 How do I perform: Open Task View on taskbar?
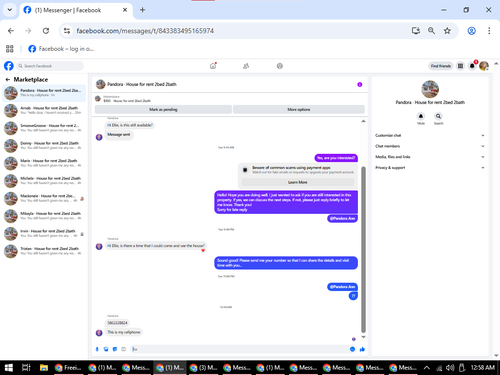pos(26,368)
